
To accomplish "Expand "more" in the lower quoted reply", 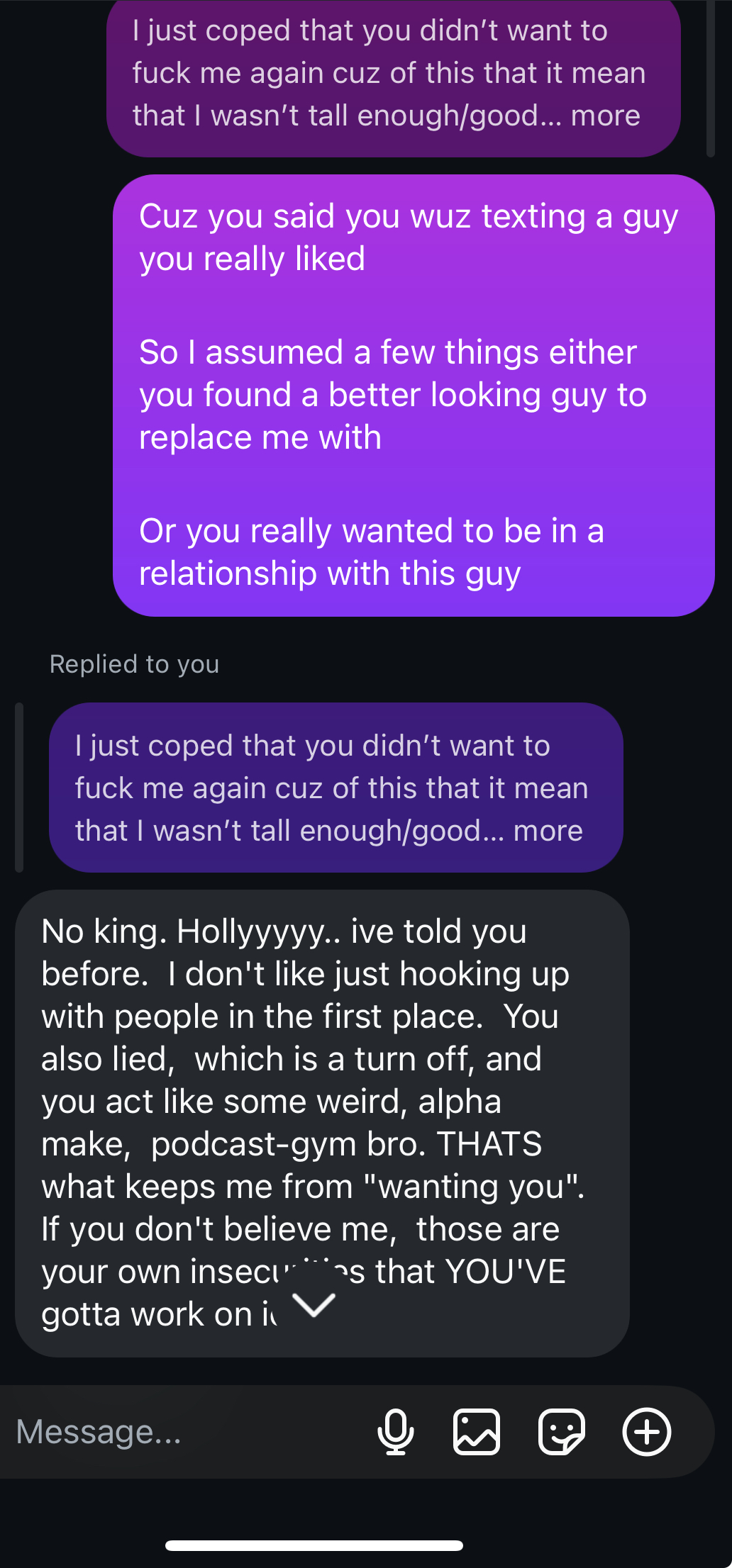I will 548,830.
